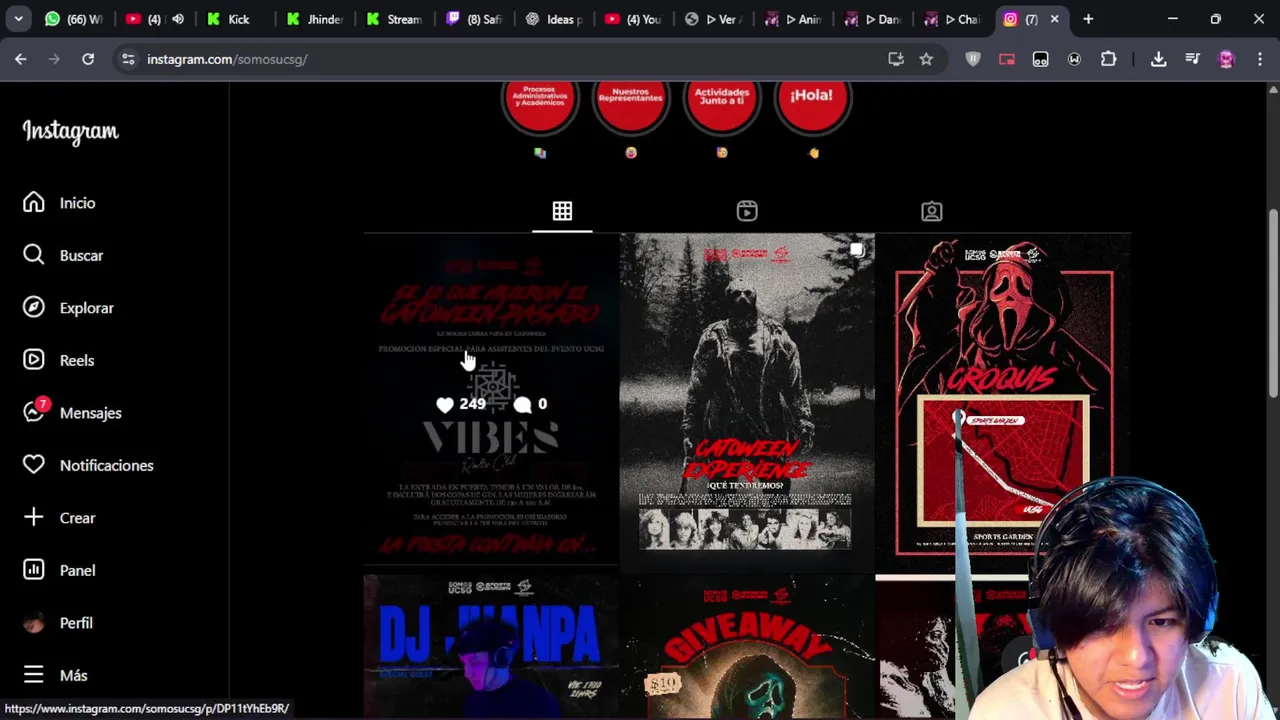
Task: Close the active Instagram tab
Action: coord(1054,19)
